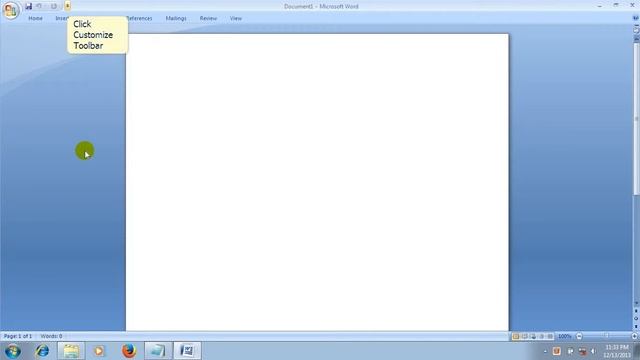640x360 pixels.
Task: Open the Customize Quick Access Toolbar dropdown
Action: pyautogui.click(x=67, y=6)
